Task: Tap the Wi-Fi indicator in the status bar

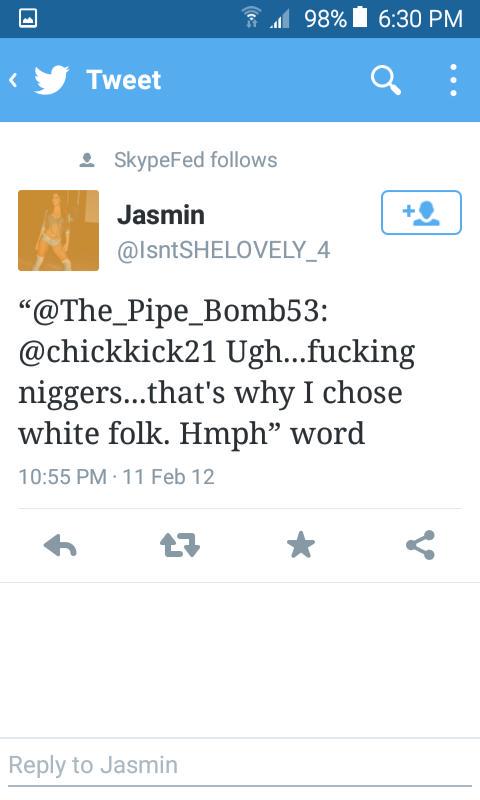Action: click(x=250, y=18)
